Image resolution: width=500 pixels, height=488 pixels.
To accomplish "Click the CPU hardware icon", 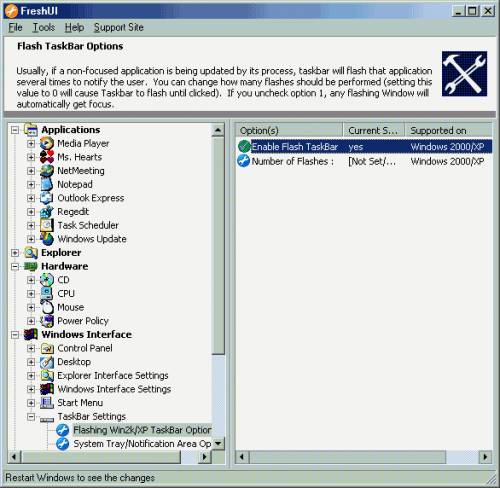I will pyautogui.click(x=47, y=294).
